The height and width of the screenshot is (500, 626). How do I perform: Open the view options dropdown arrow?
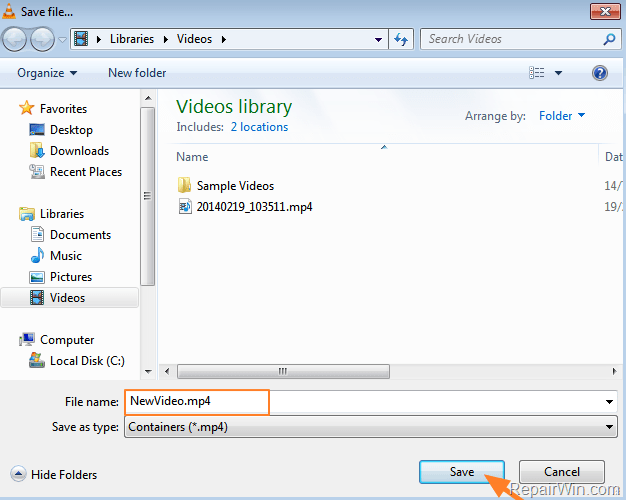coord(558,73)
